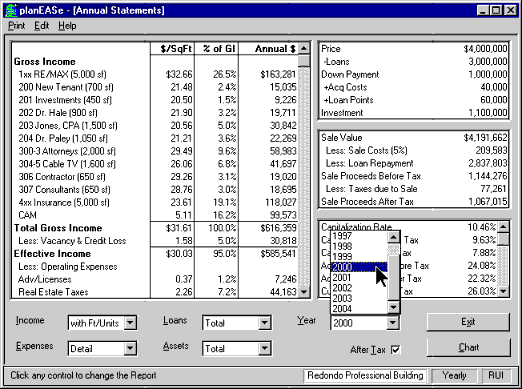Open the Print menu
The width and height of the screenshot is (522, 389).
click(17, 26)
